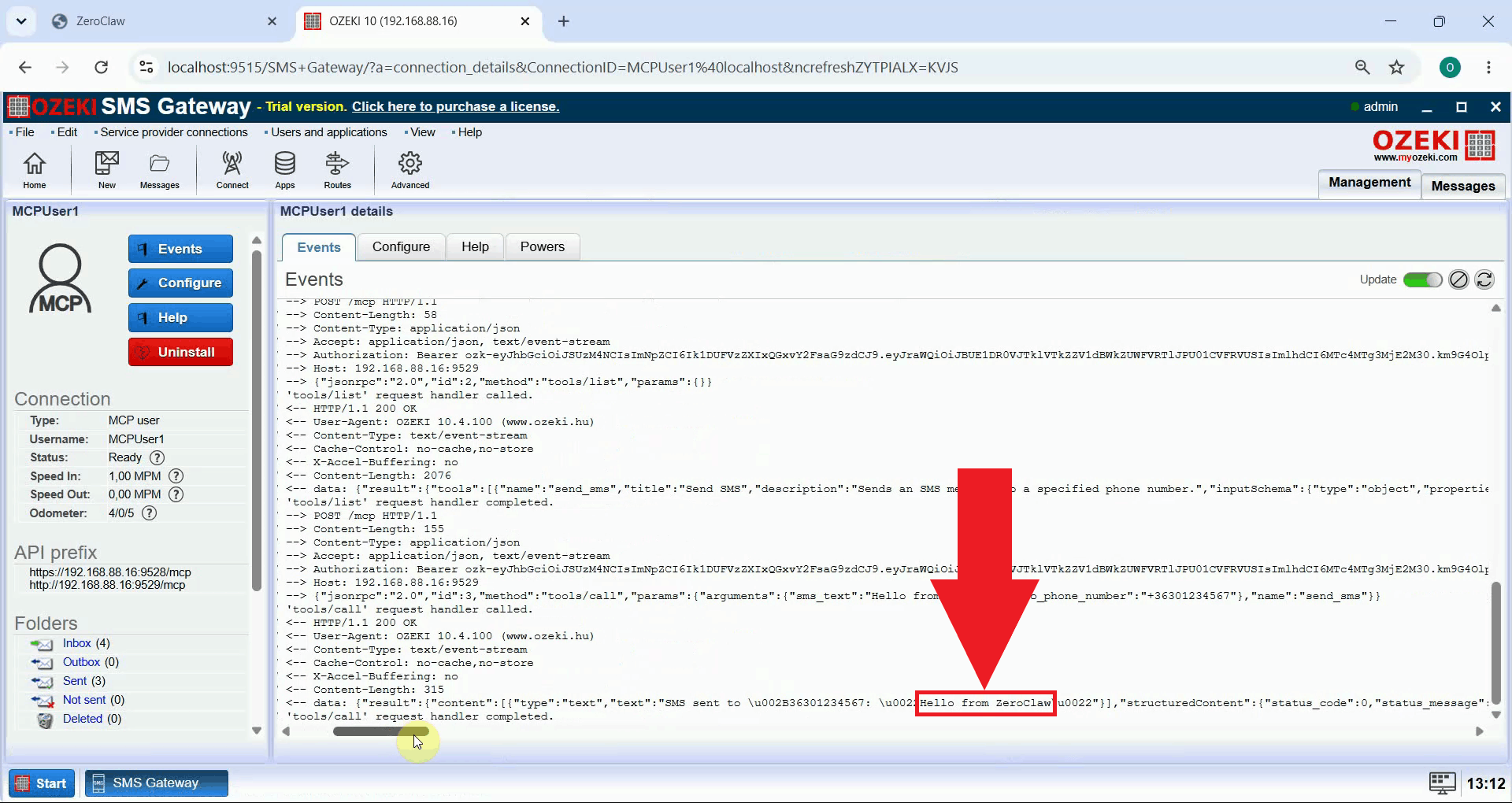Click the events log scroll-right arrow
Screen dimensions: 1512x803
(x=1480, y=731)
